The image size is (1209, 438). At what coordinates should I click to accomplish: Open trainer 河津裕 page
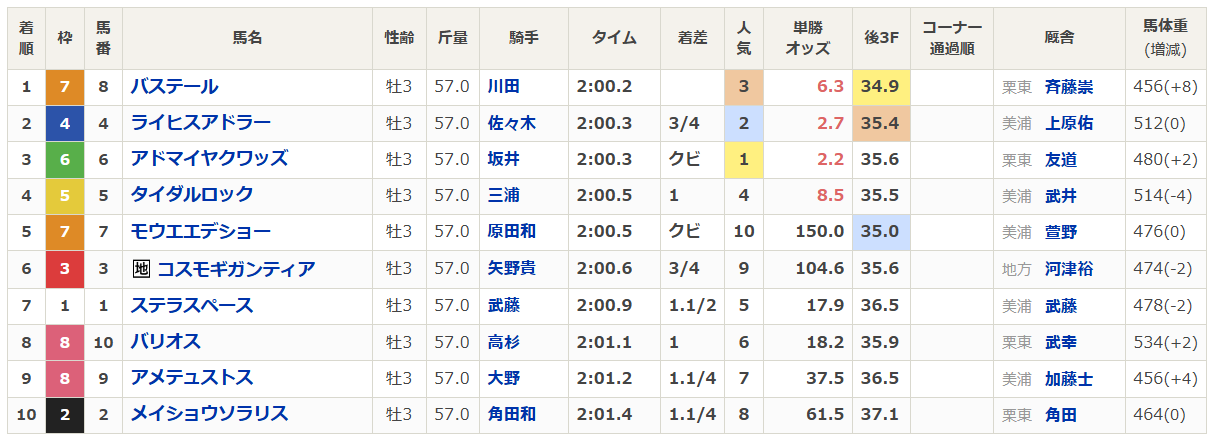tap(1068, 269)
